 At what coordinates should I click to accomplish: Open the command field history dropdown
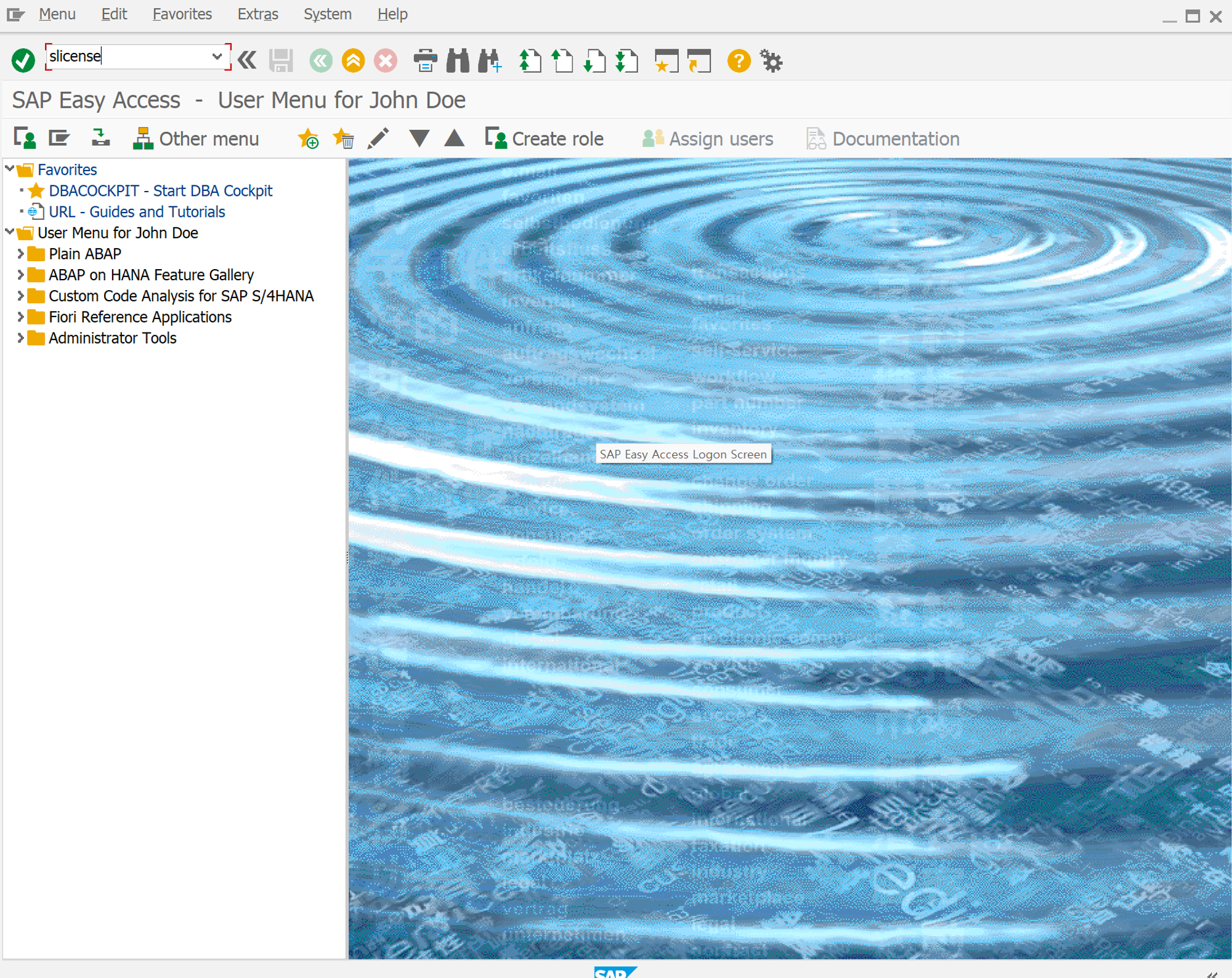tap(217, 57)
